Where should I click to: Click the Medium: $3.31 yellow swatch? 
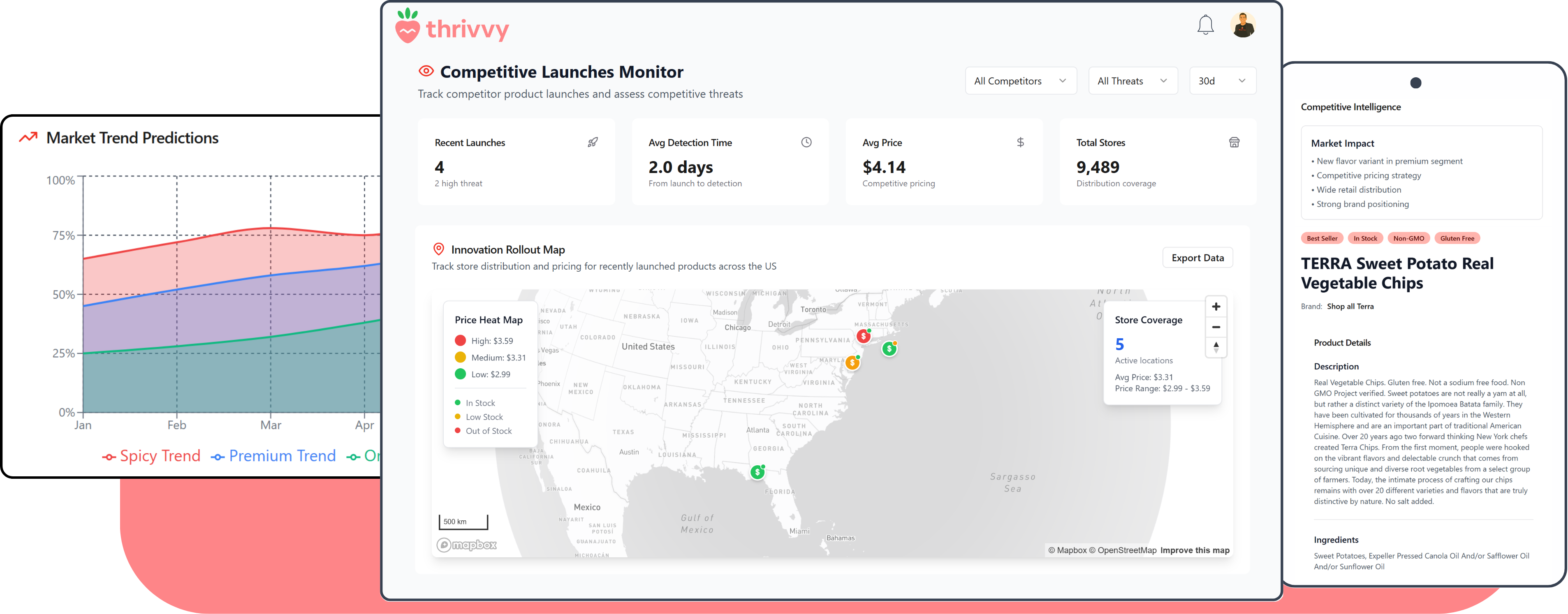pyautogui.click(x=460, y=357)
